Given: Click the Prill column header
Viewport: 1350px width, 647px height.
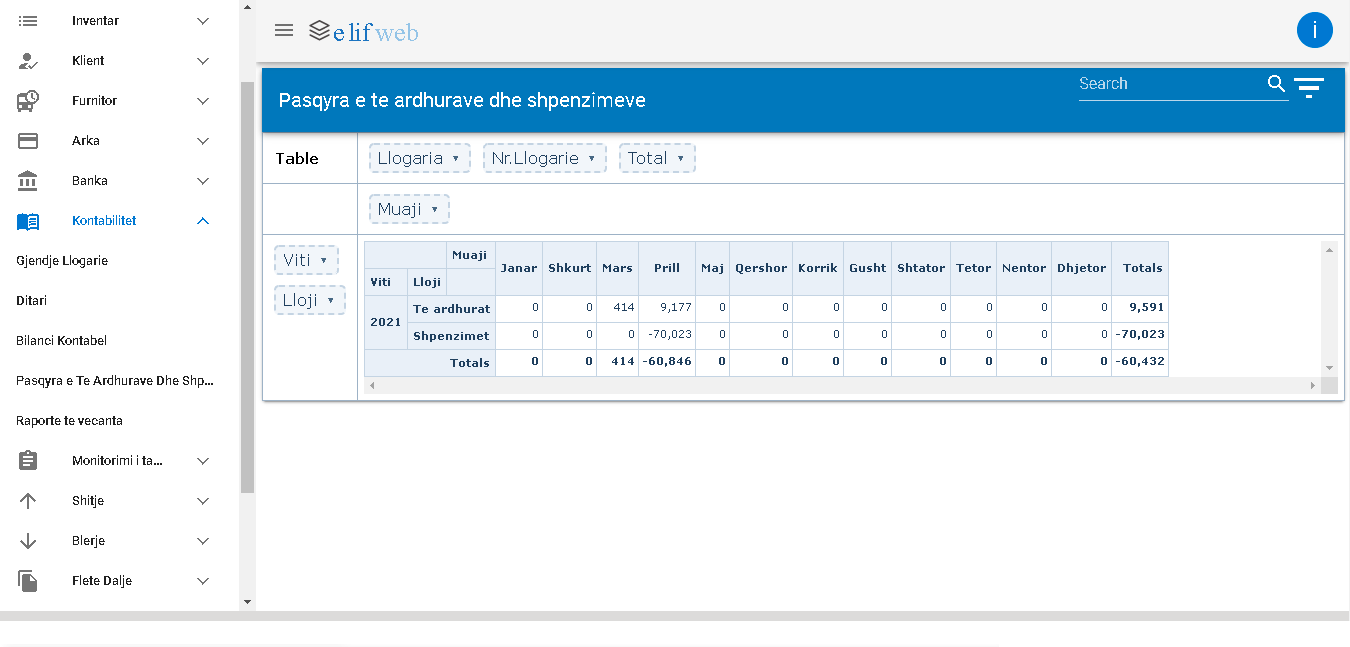Looking at the screenshot, I should click(667, 268).
